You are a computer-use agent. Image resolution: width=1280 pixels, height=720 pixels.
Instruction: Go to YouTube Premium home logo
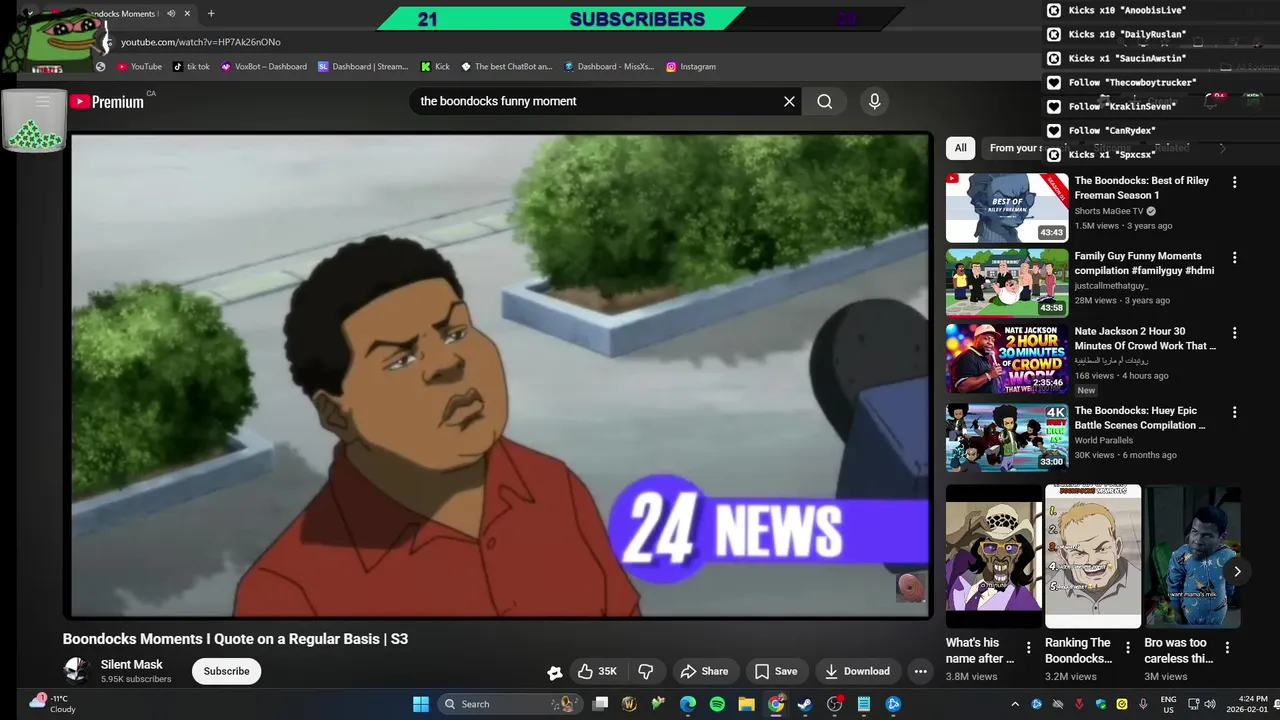107,101
